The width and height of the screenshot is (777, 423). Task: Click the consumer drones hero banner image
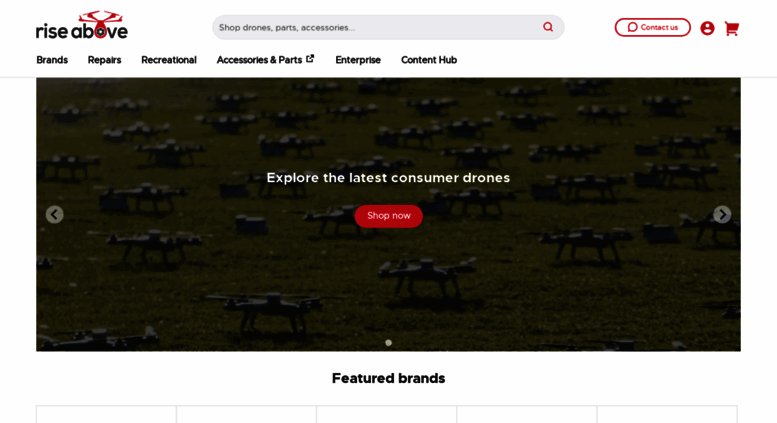point(388,214)
